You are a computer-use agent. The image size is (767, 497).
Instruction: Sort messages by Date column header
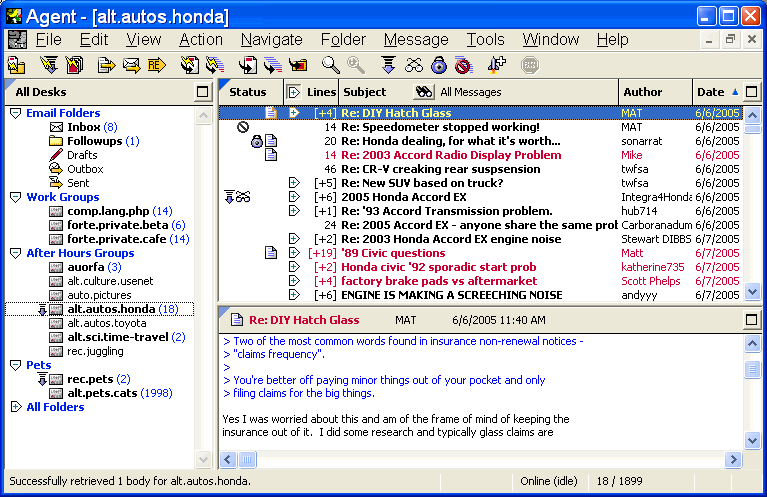[717, 92]
